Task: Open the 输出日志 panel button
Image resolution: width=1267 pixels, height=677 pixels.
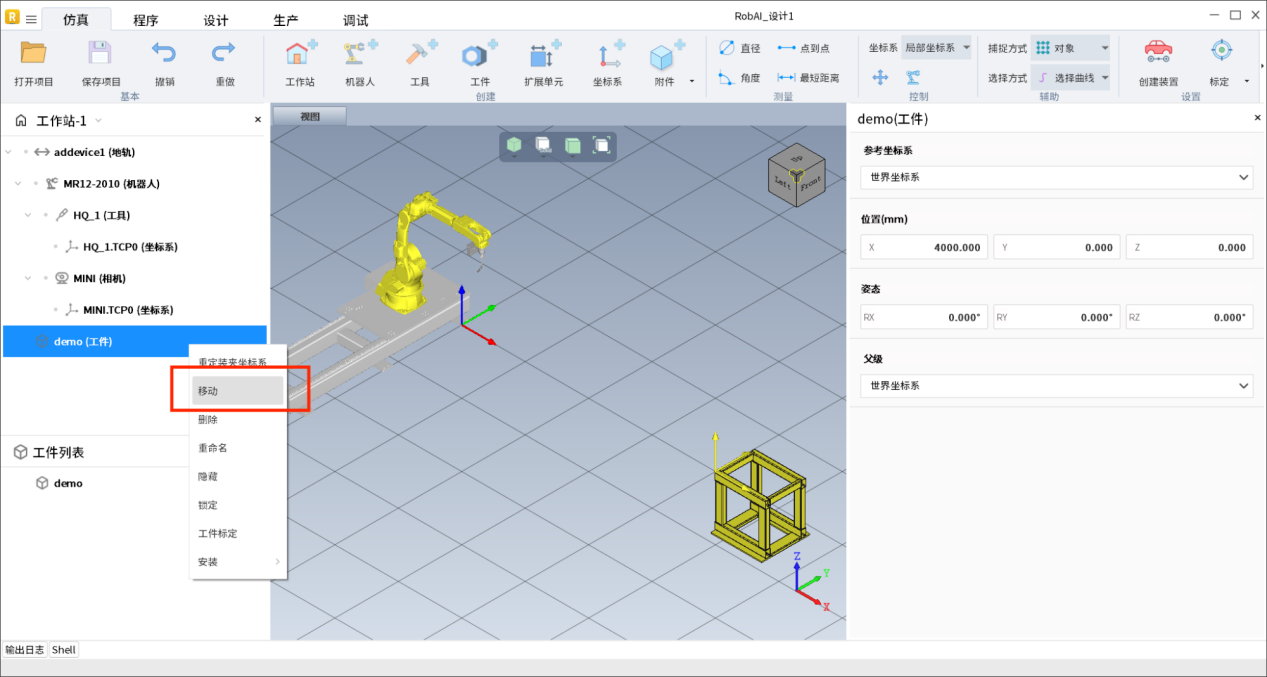Action: coord(25,650)
